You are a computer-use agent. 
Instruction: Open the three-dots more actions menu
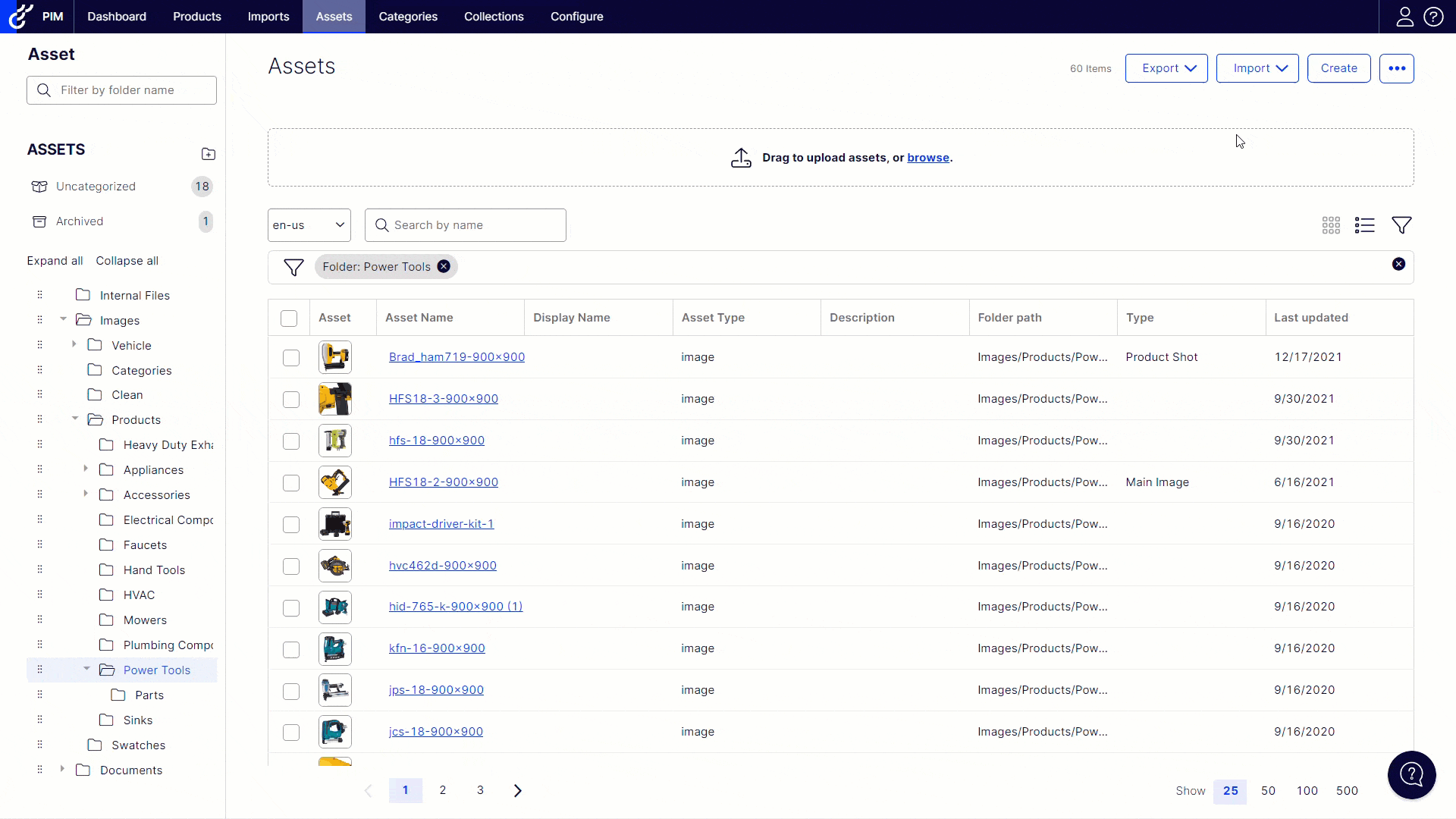pyautogui.click(x=1396, y=68)
